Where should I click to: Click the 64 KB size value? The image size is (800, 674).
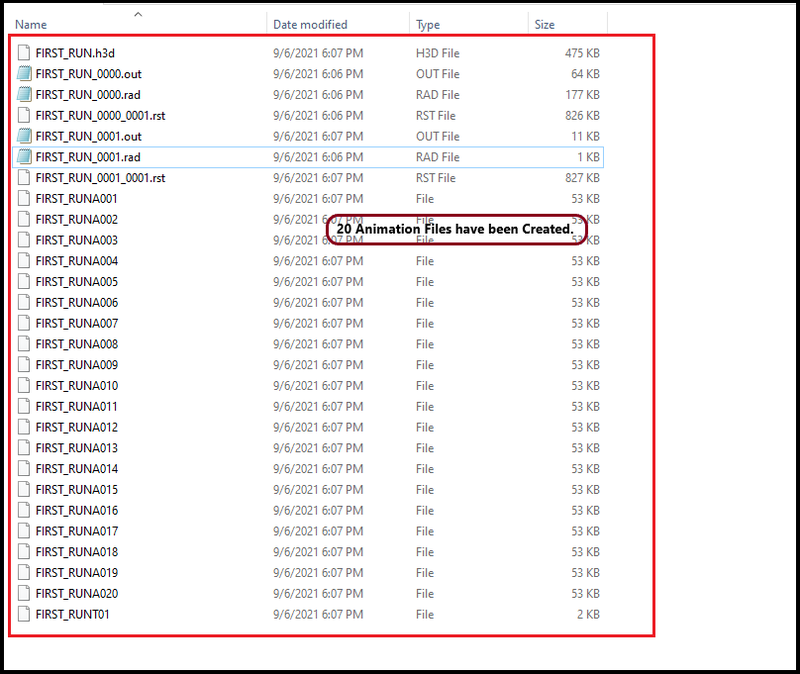585,74
